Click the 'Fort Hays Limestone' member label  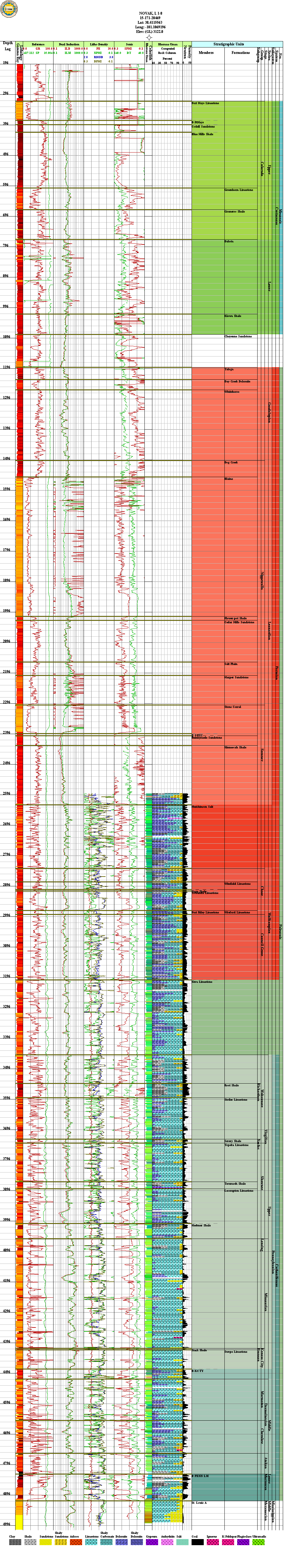[205, 103]
